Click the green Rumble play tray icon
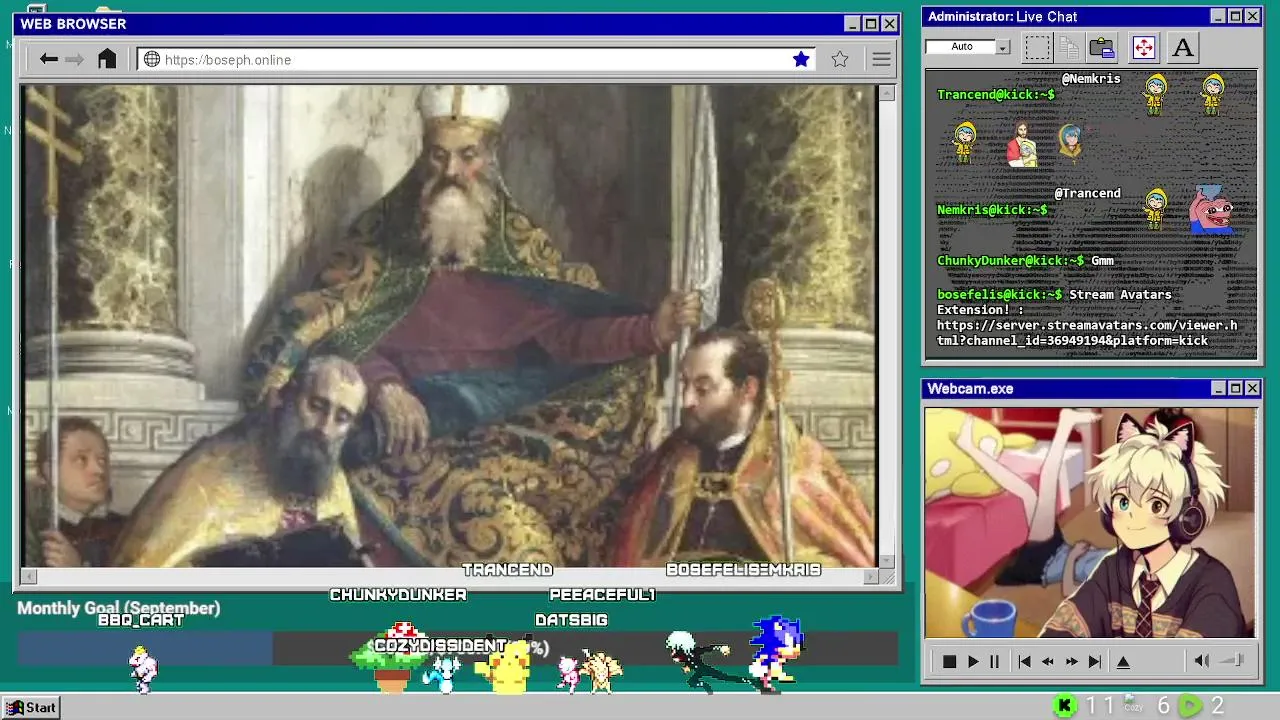This screenshot has height=720, width=1280. (x=1190, y=706)
